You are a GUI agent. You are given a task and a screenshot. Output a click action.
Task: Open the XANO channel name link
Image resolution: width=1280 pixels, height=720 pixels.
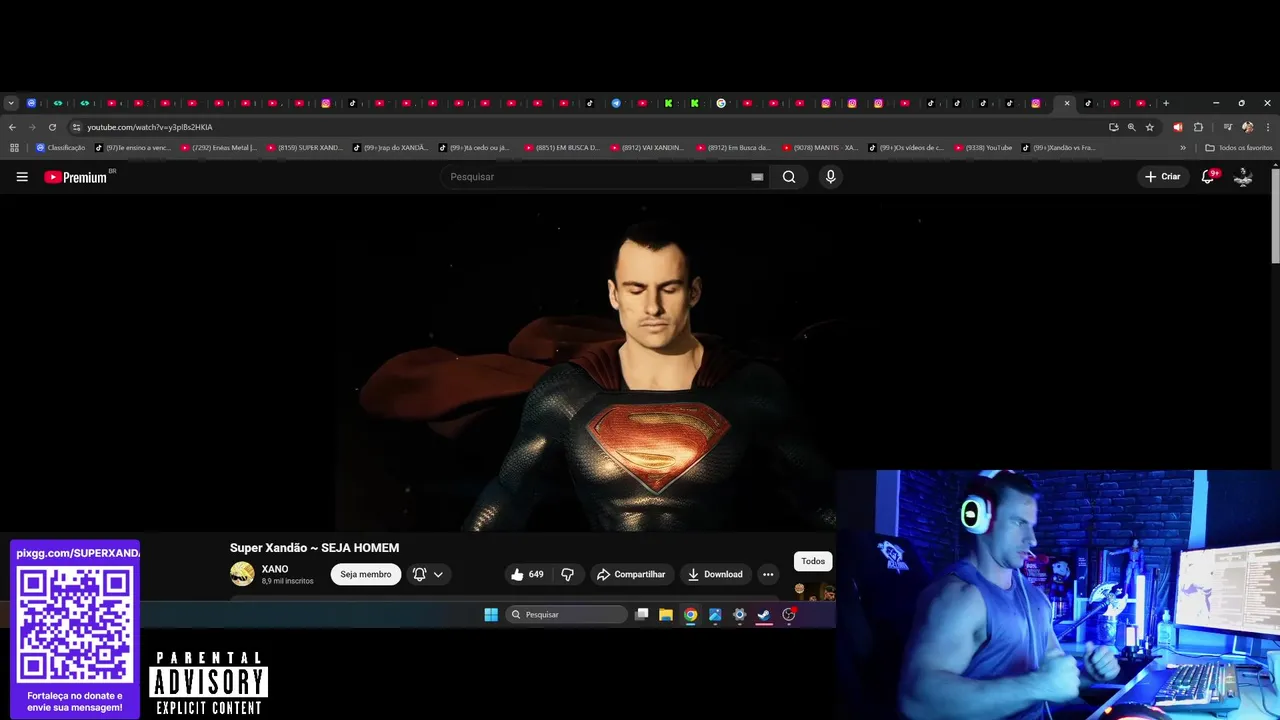275,569
